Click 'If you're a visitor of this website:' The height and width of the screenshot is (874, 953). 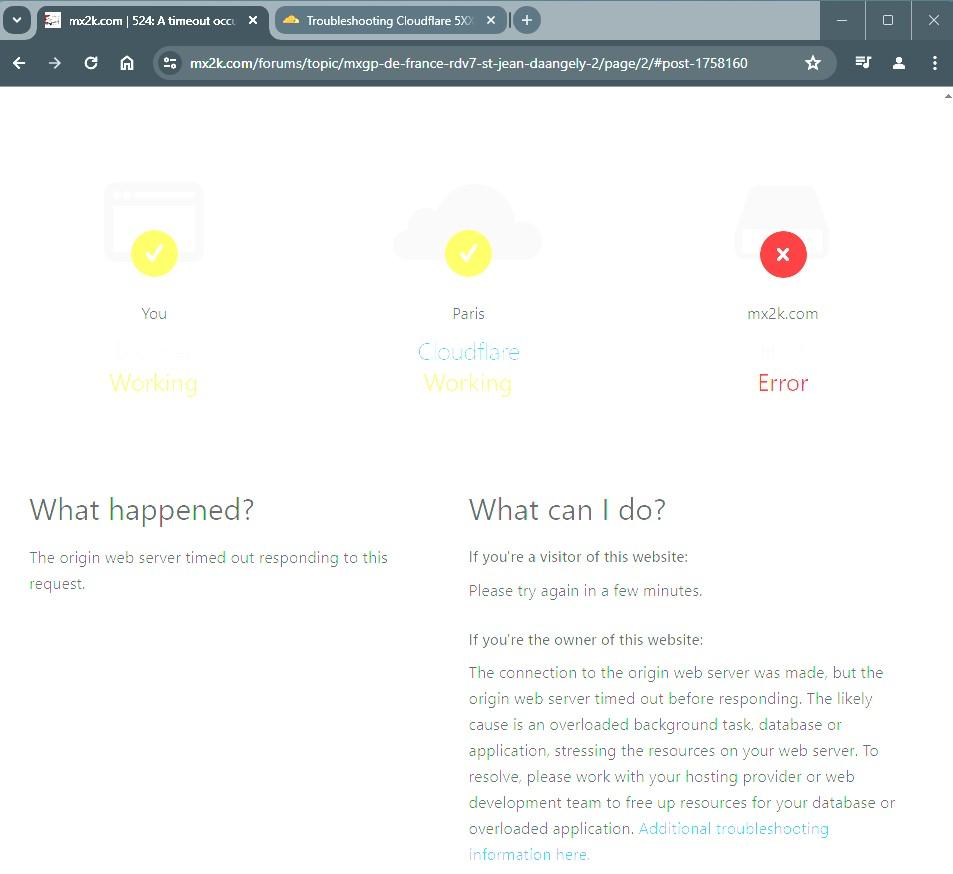(x=578, y=557)
